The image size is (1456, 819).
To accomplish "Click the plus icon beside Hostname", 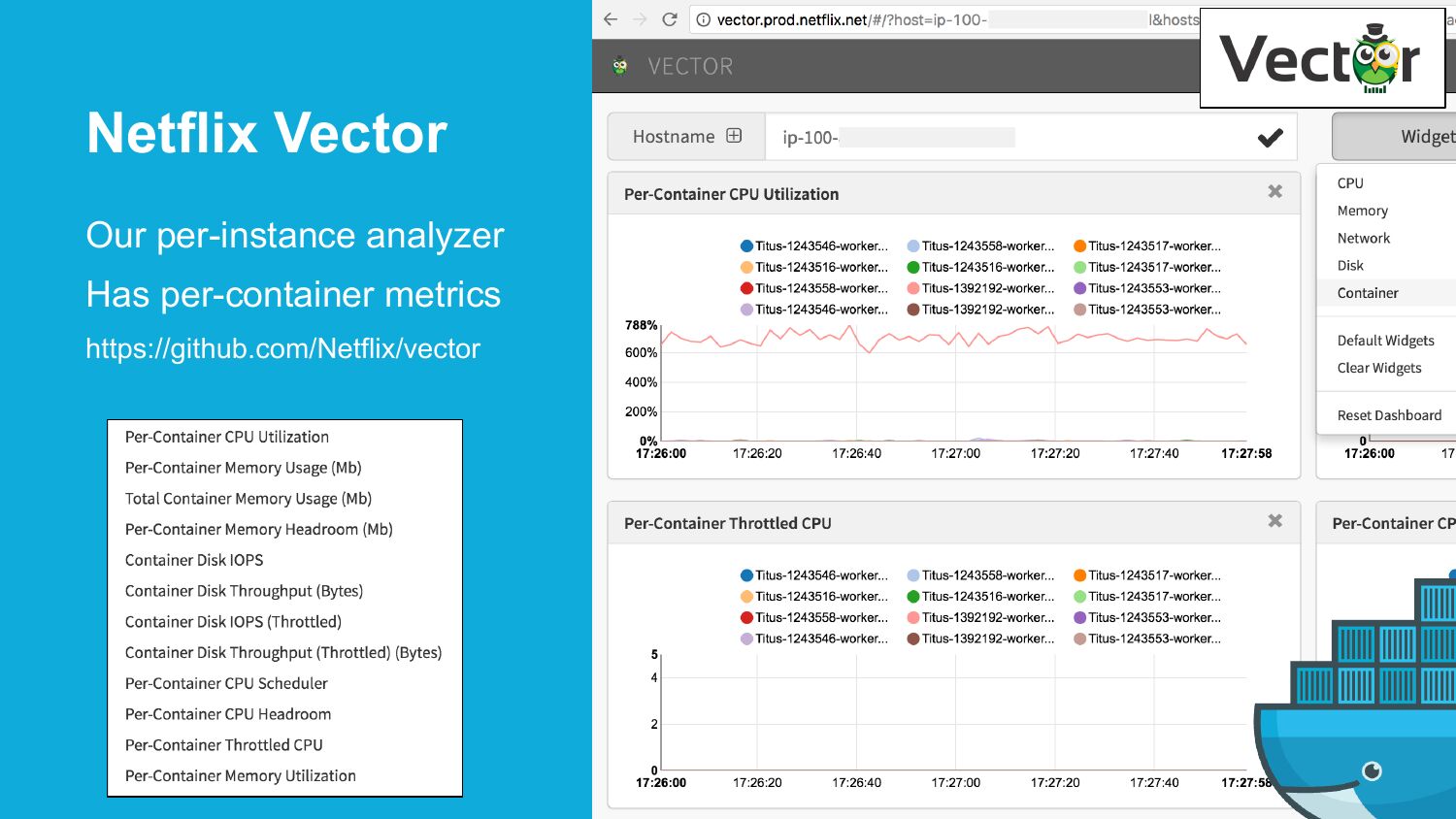I will coord(734,136).
